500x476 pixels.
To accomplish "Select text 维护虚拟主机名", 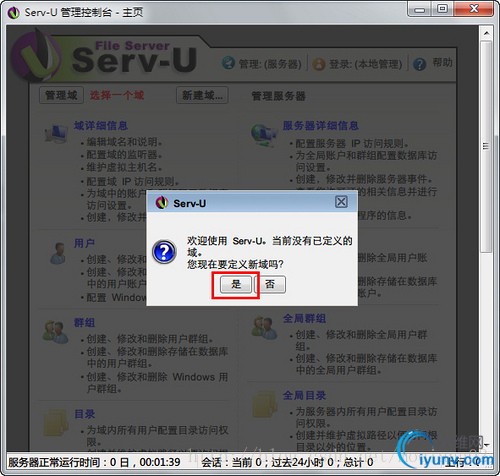I will [122, 167].
